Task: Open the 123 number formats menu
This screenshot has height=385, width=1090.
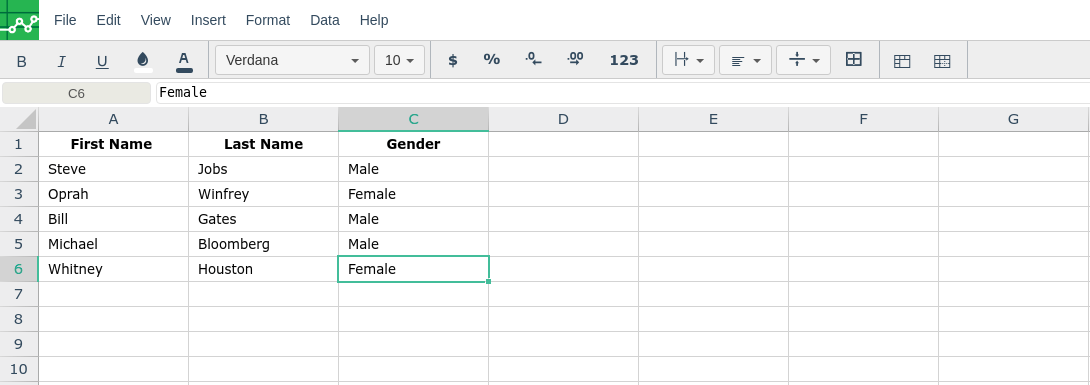Action: (x=624, y=60)
